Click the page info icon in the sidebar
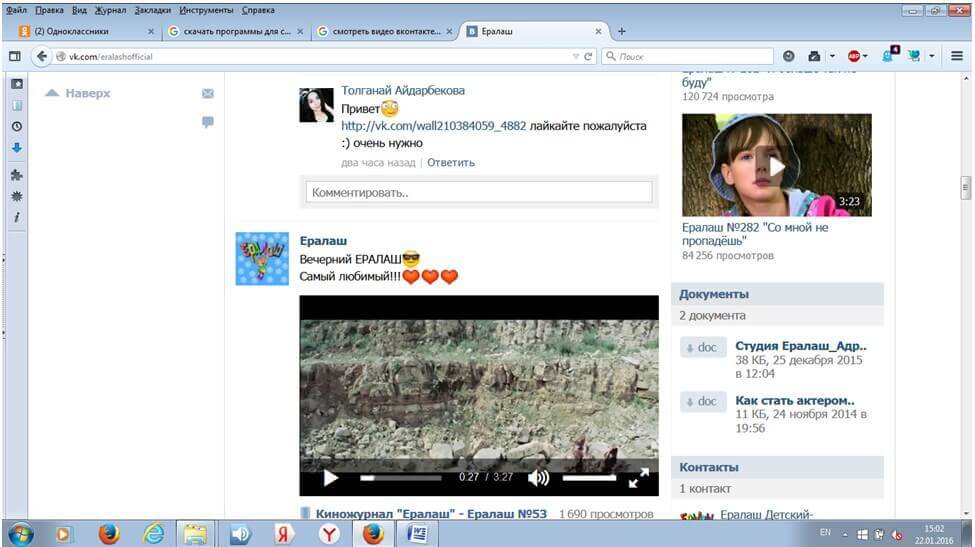 pos(17,217)
